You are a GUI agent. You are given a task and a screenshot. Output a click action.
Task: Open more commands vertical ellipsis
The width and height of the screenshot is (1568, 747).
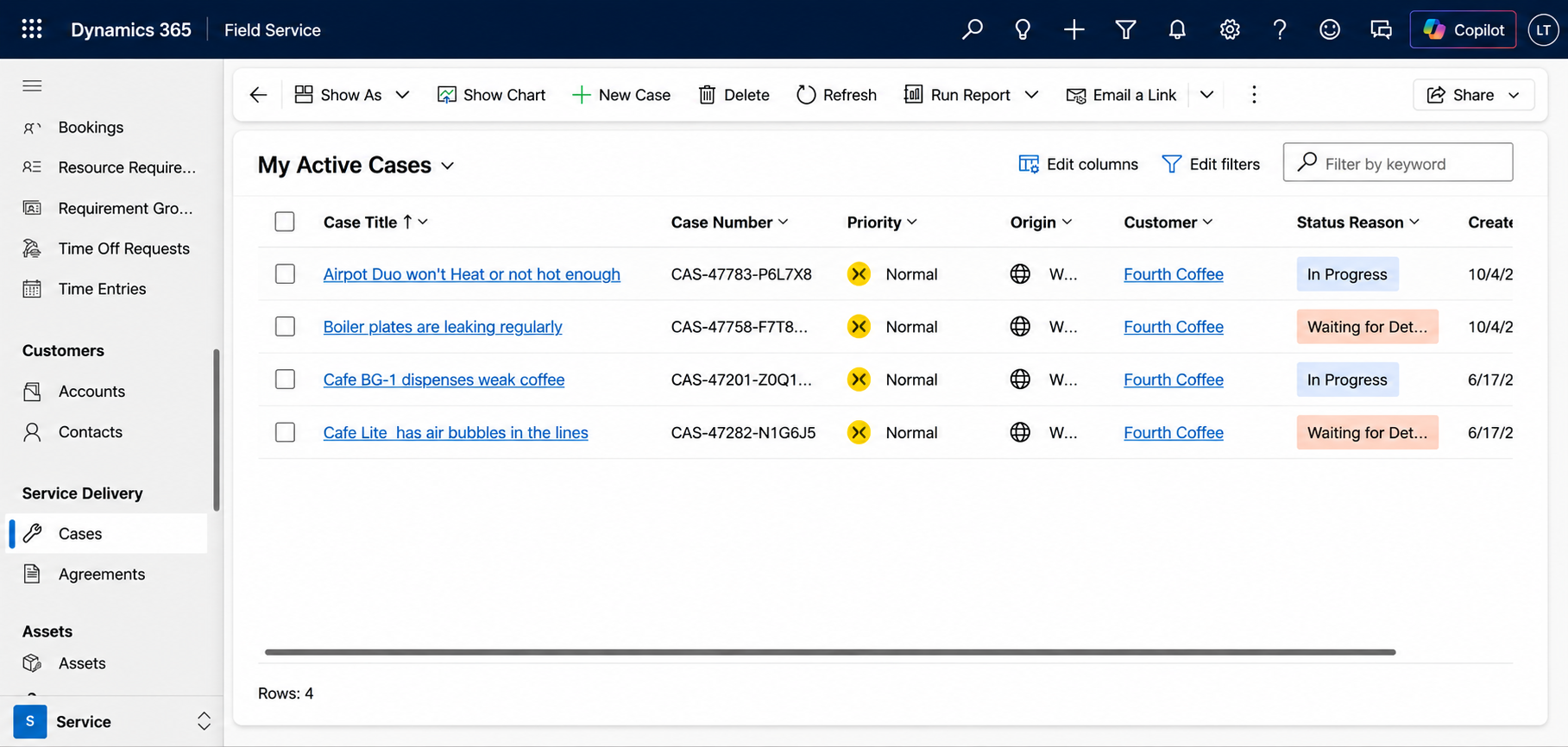[1254, 95]
